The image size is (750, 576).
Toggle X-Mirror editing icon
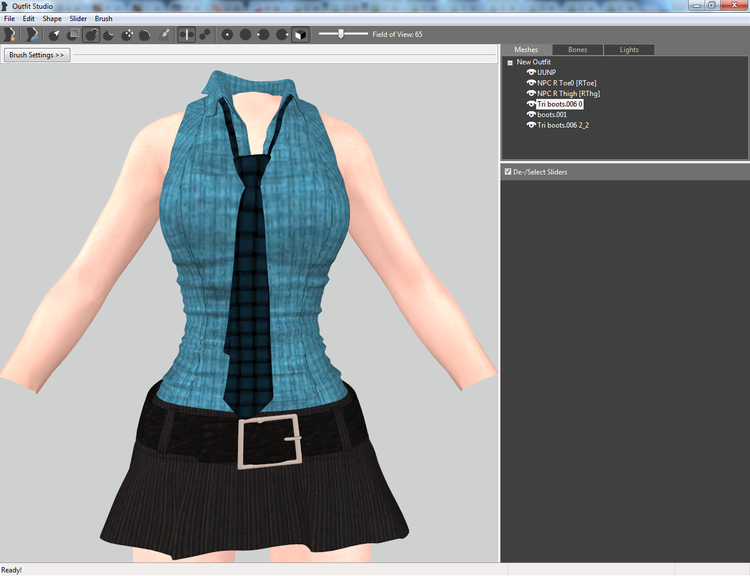click(187, 34)
